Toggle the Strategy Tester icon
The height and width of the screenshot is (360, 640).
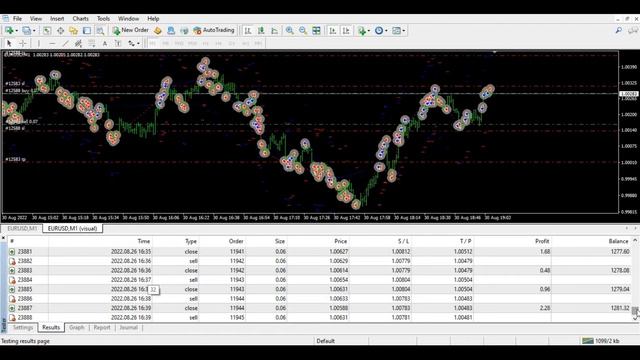point(100,31)
